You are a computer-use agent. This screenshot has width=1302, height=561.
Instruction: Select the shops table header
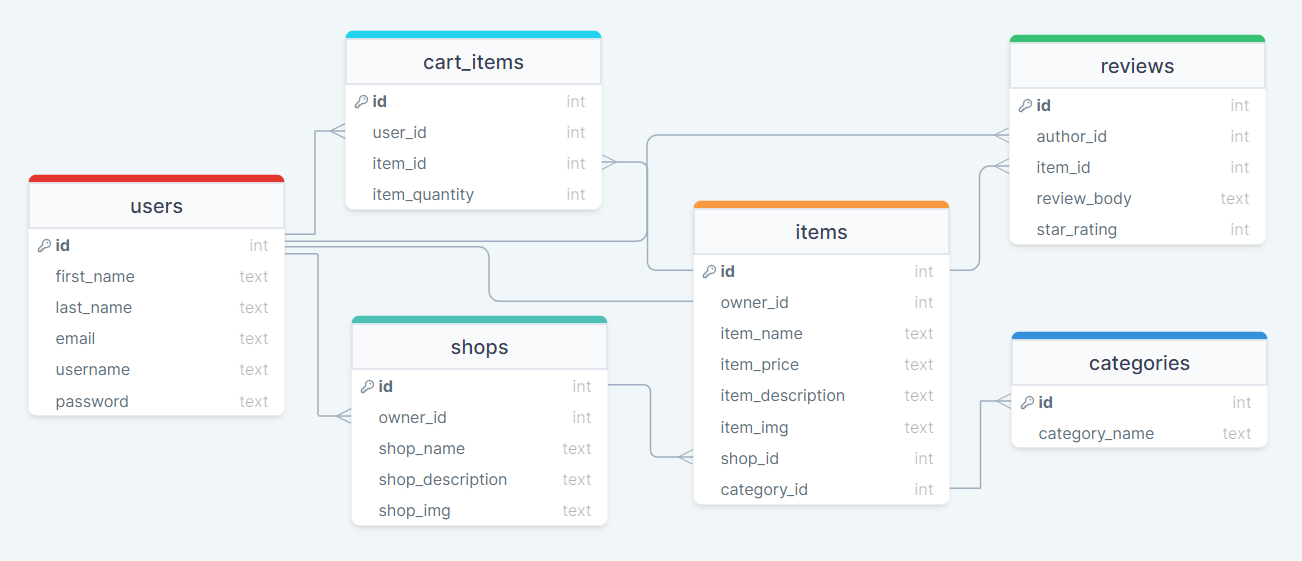[480, 347]
